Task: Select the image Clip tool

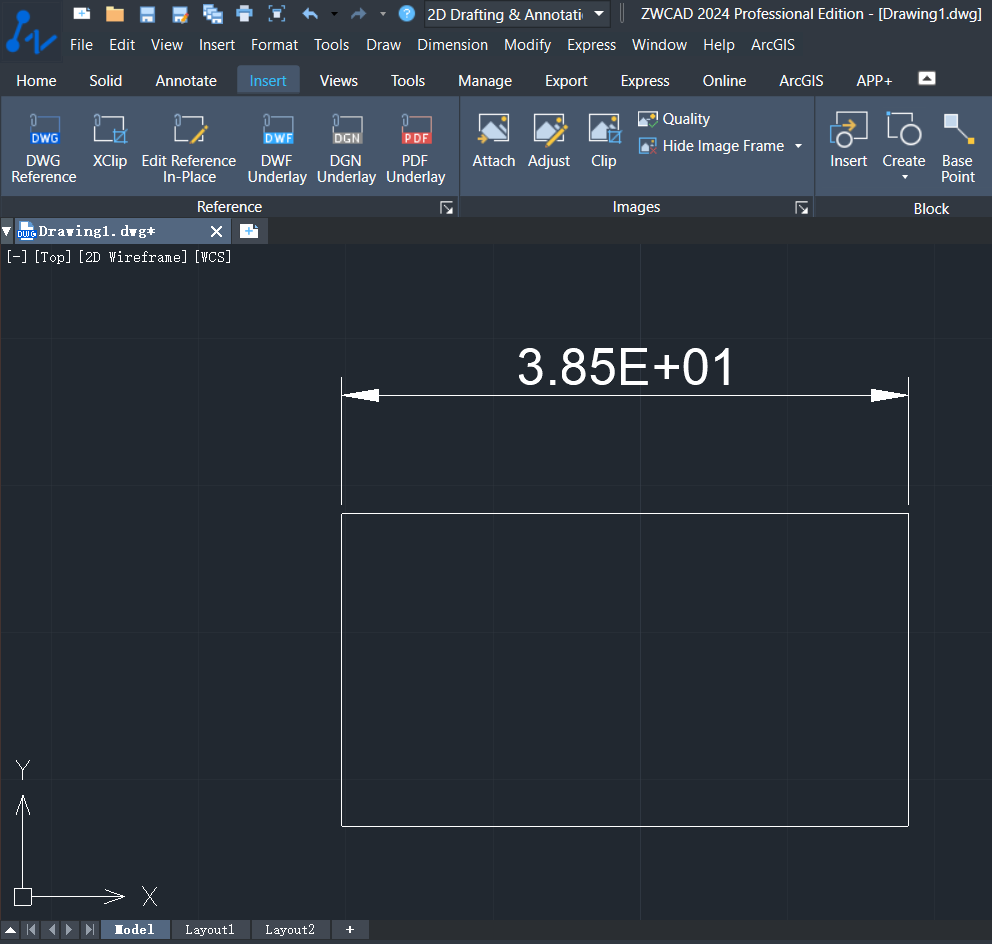Action: click(604, 141)
